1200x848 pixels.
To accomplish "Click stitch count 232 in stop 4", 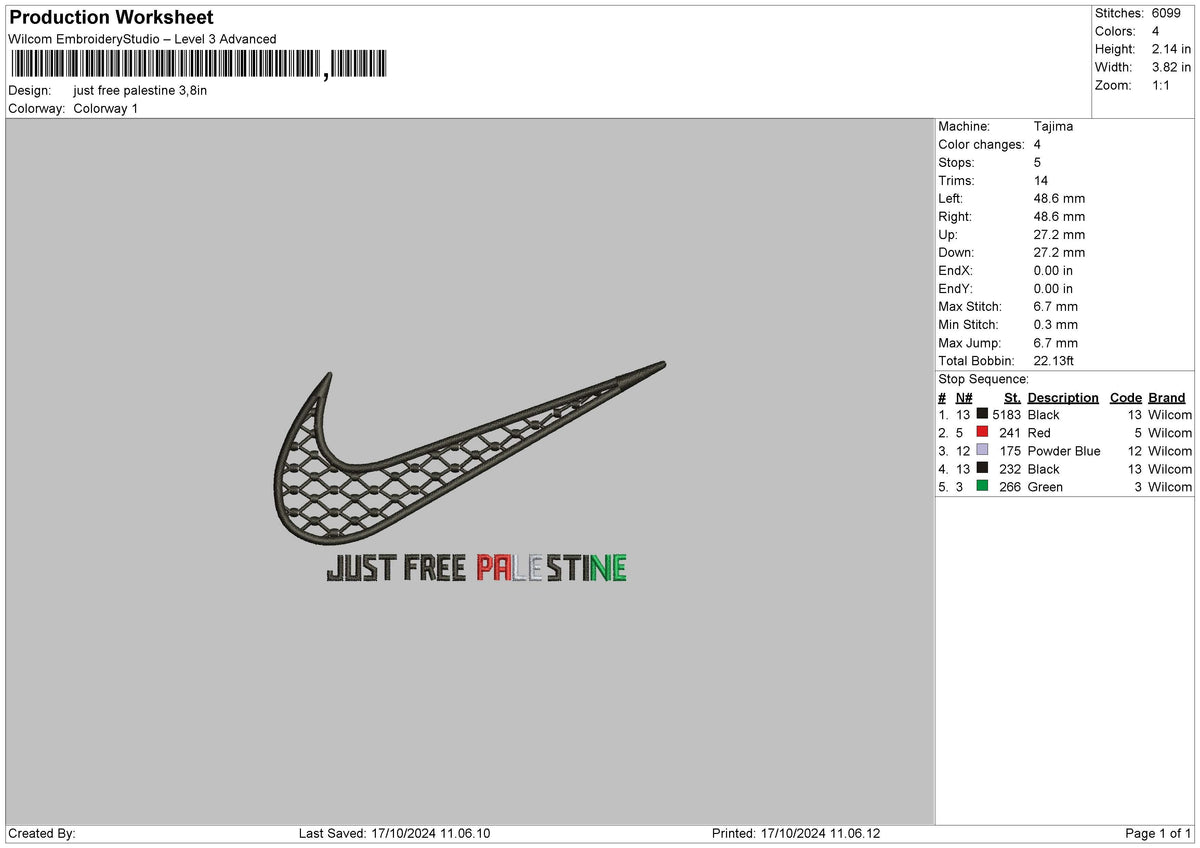I will click(x=1010, y=468).
